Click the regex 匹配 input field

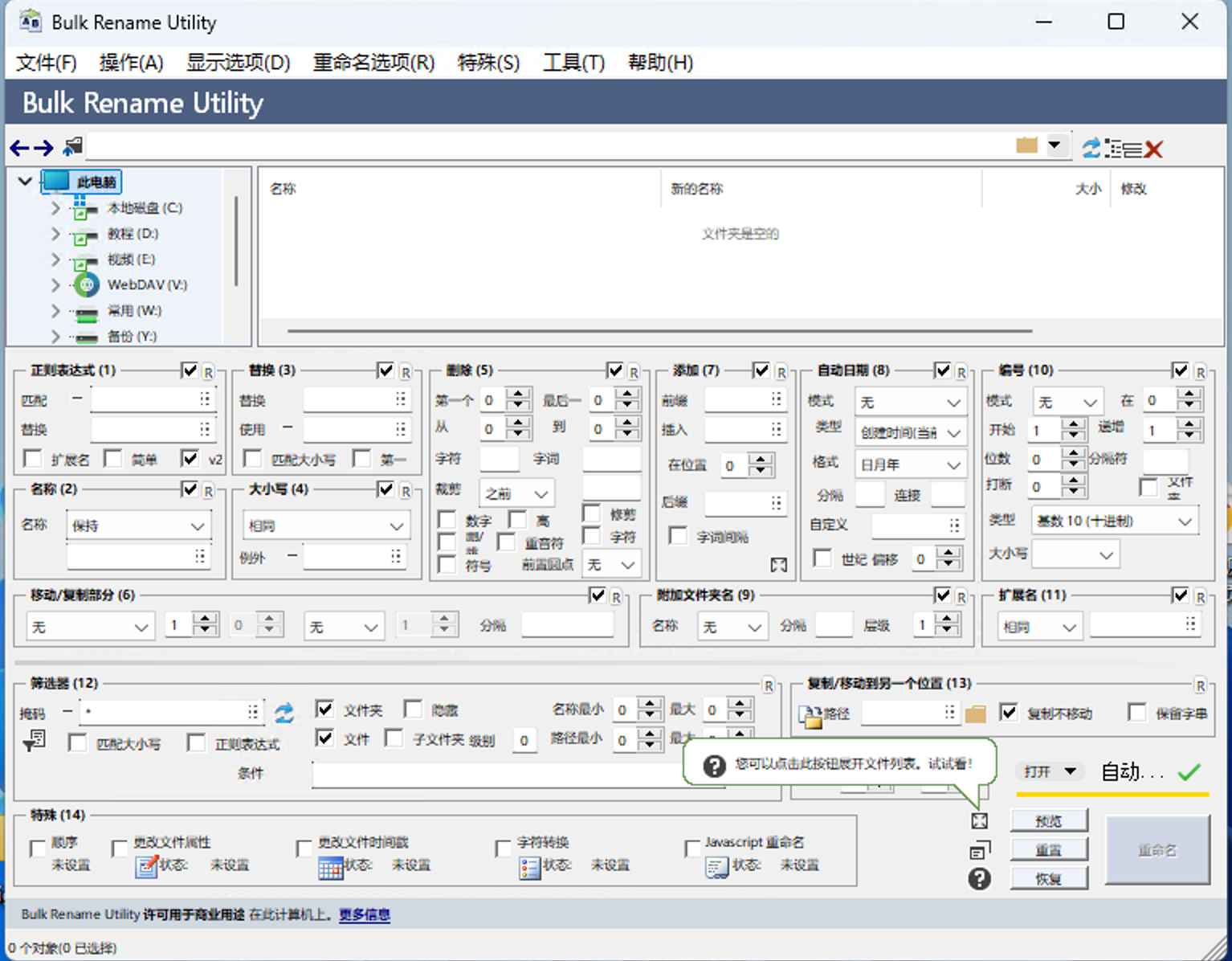pyautogui.click(x=152, y=399)
